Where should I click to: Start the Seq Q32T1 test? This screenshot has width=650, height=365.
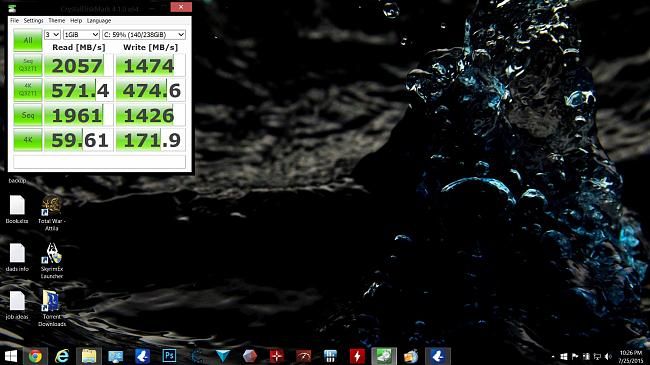28,65
